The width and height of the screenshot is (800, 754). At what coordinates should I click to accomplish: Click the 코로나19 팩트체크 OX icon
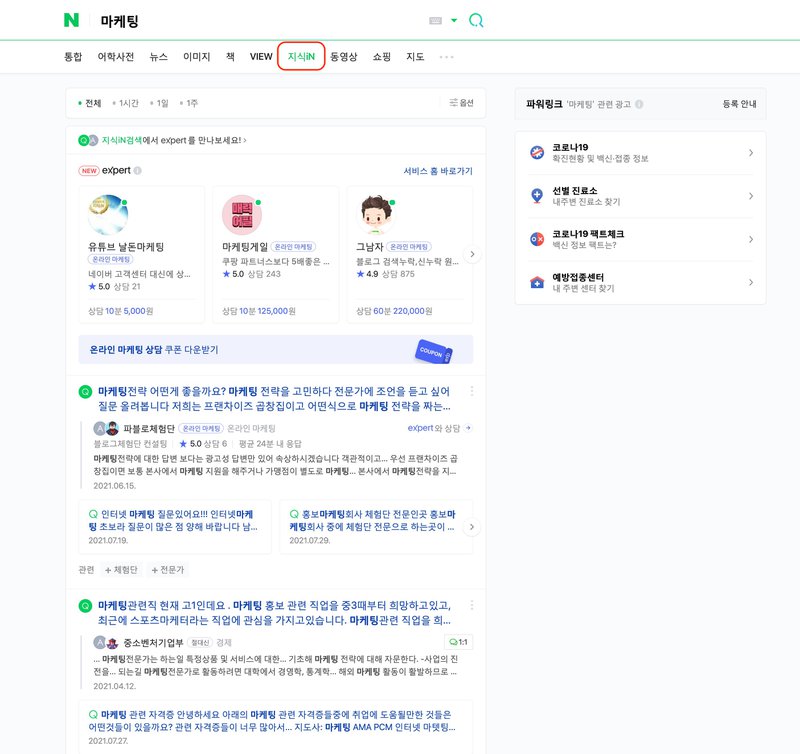pos(537,239)
